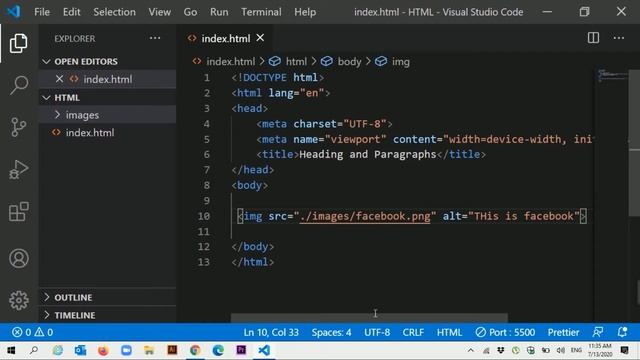This screenshot has height=360, width=640.
Task: Click Port : 5500 Live Server status
Action: 505,332
